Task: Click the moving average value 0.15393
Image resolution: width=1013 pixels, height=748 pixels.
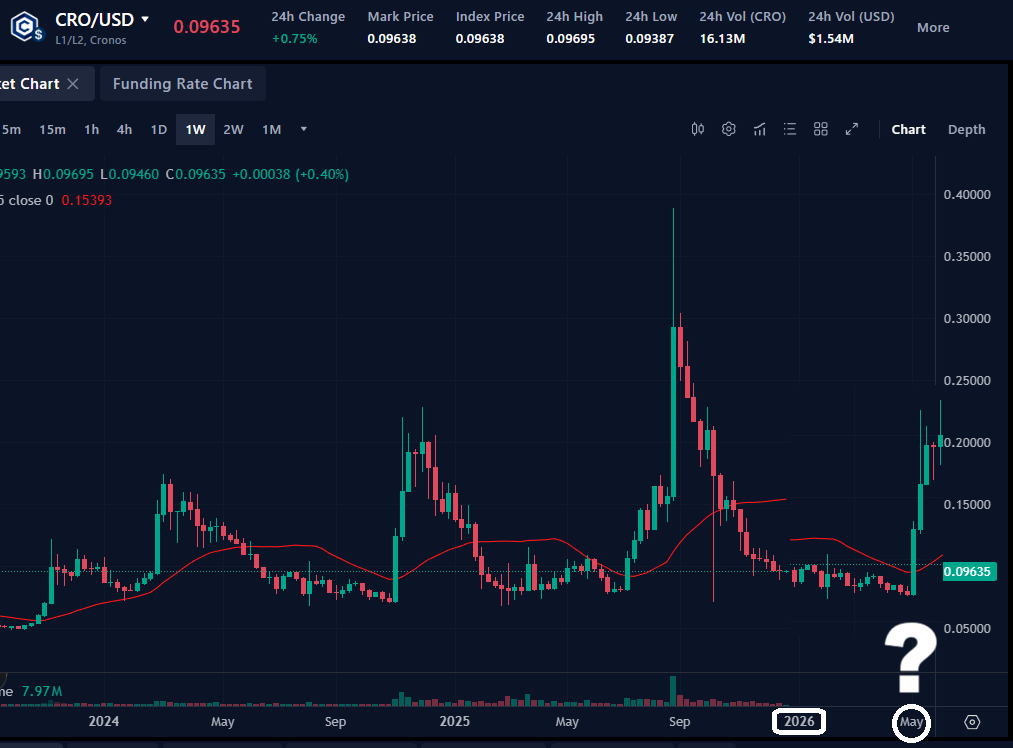Action: point(87,200)
